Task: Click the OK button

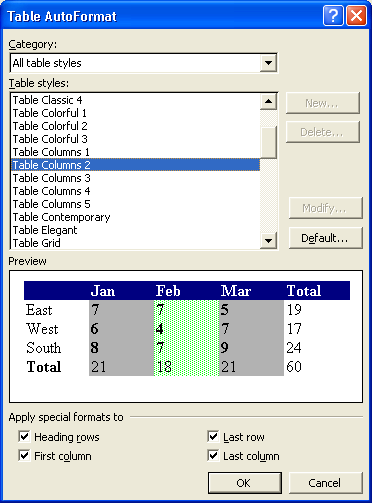Action: 245,483
